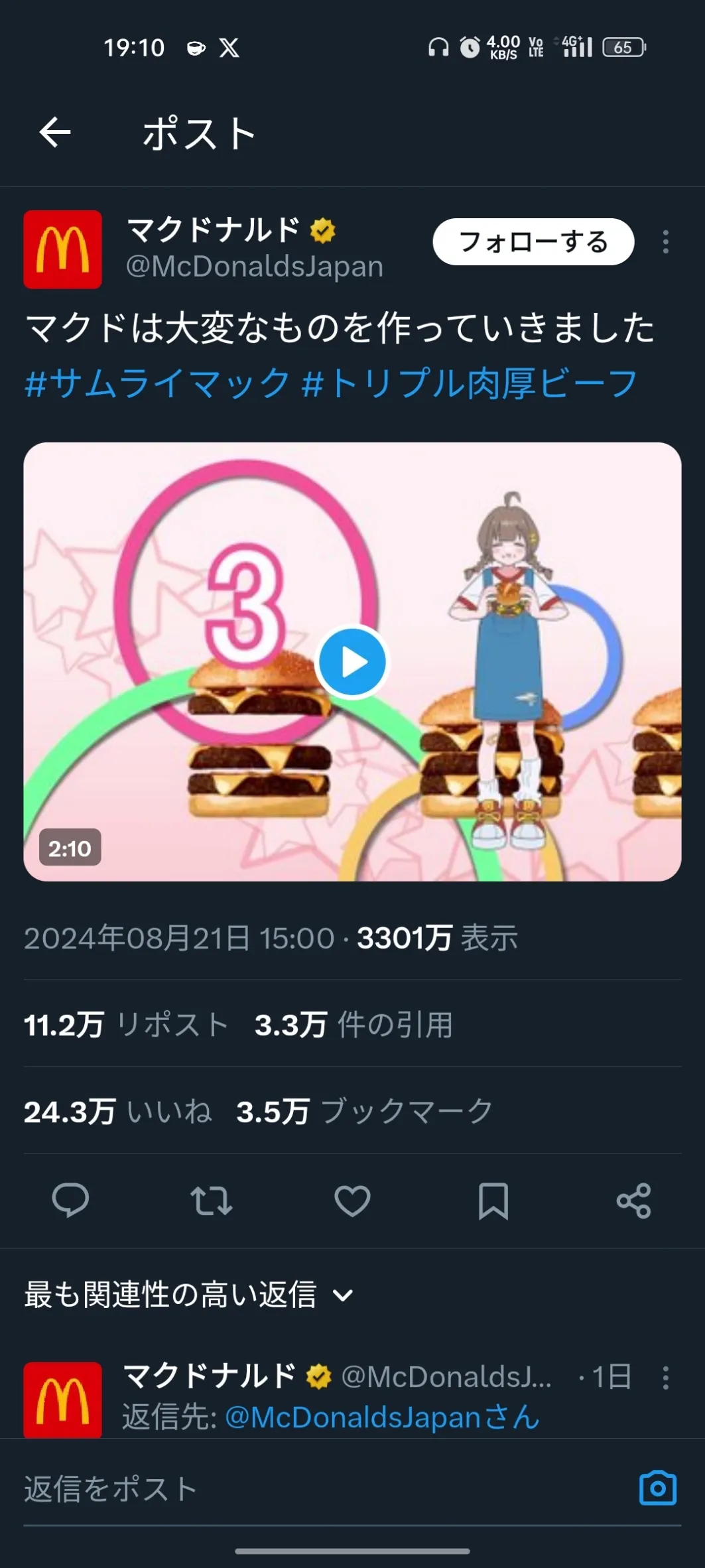Viewport: 705px width, 1568px height.
Task: Tap the back arrow icon
Action: (x=55, y=132)
